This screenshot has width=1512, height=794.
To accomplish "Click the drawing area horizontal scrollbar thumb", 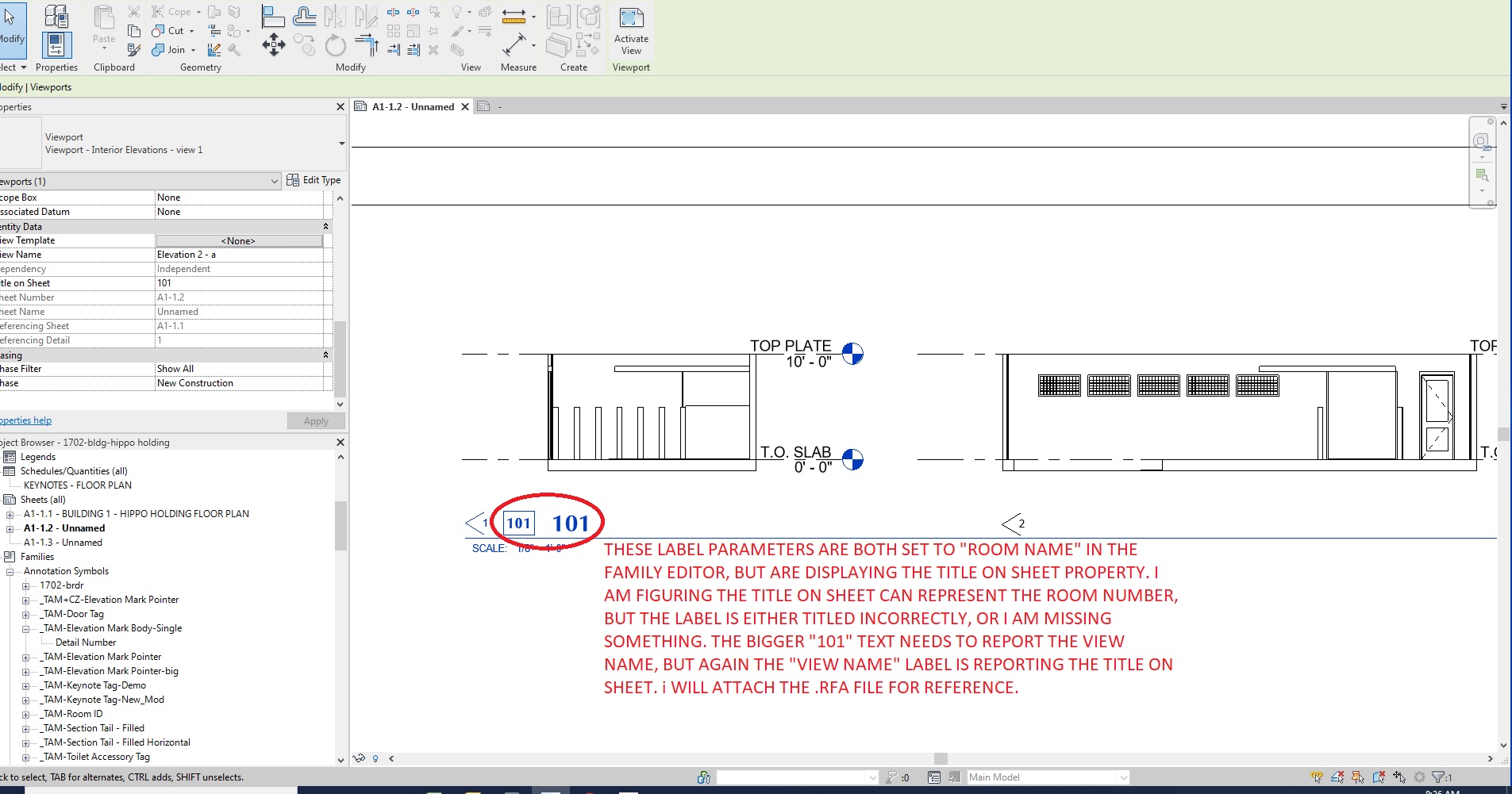I will [941, 758].
